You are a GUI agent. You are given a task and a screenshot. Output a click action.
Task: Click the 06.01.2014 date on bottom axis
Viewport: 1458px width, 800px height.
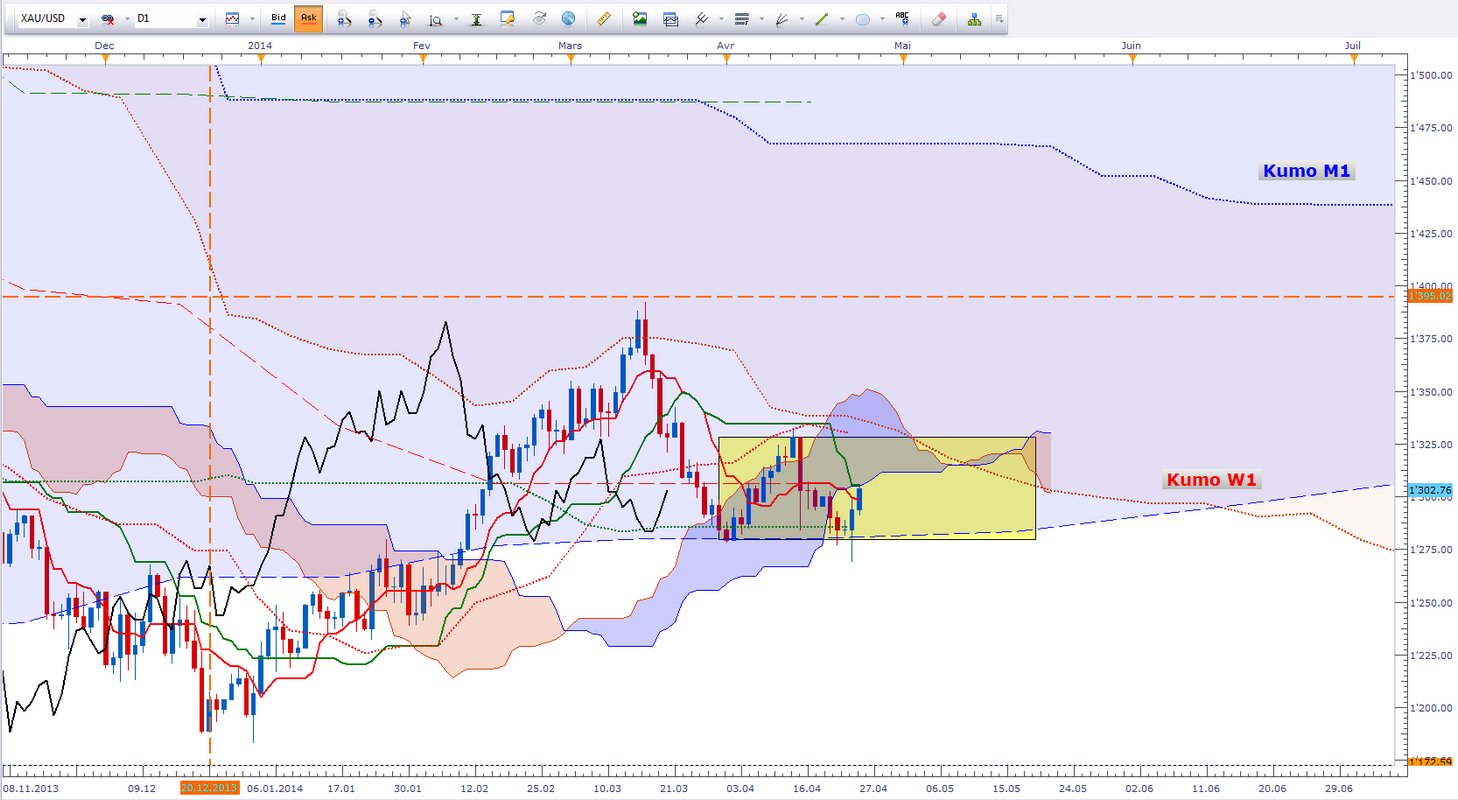pos(273,788)
